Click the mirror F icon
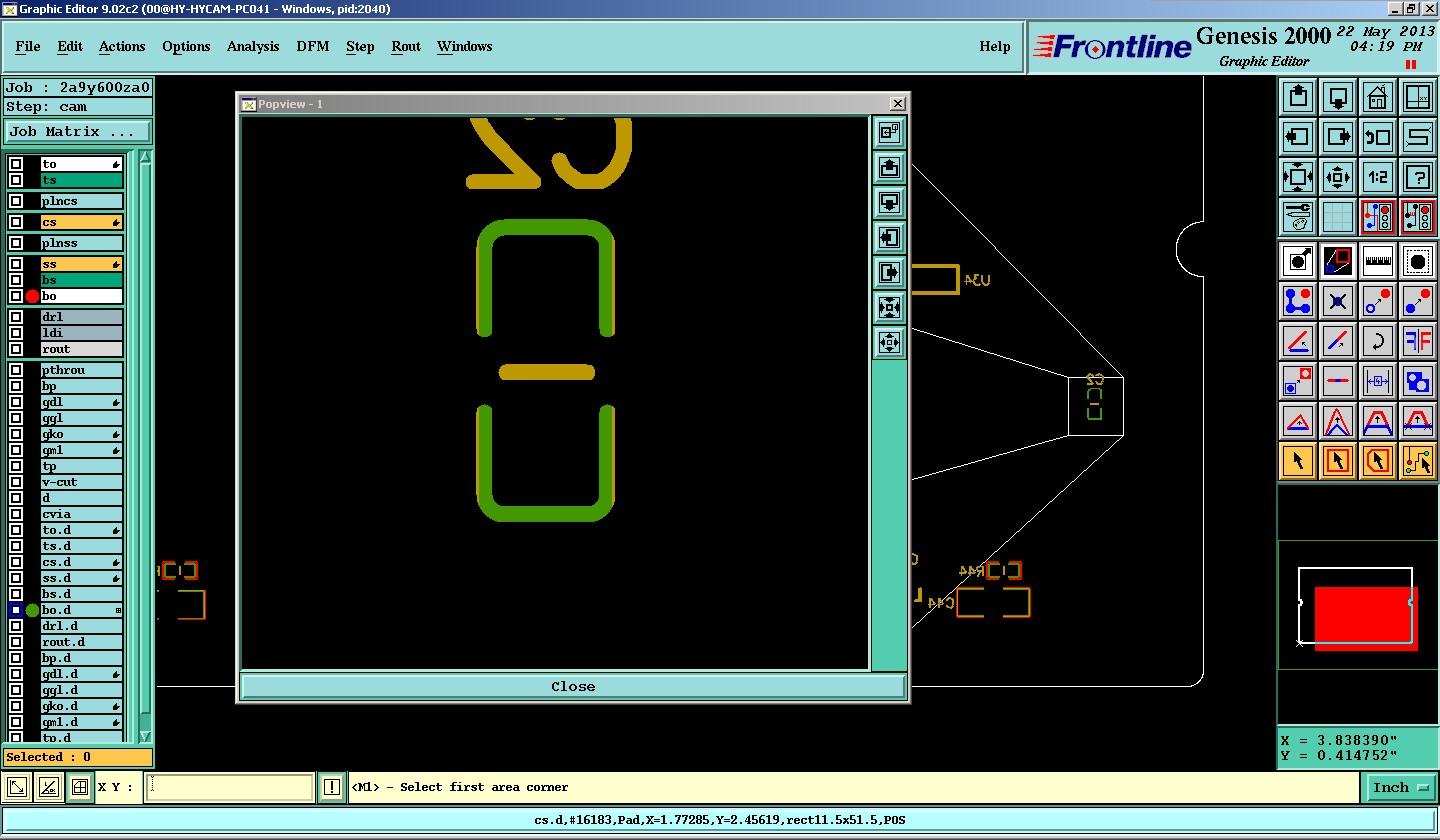This screenshot has width=1440, height=840. tap(1418, 341)
